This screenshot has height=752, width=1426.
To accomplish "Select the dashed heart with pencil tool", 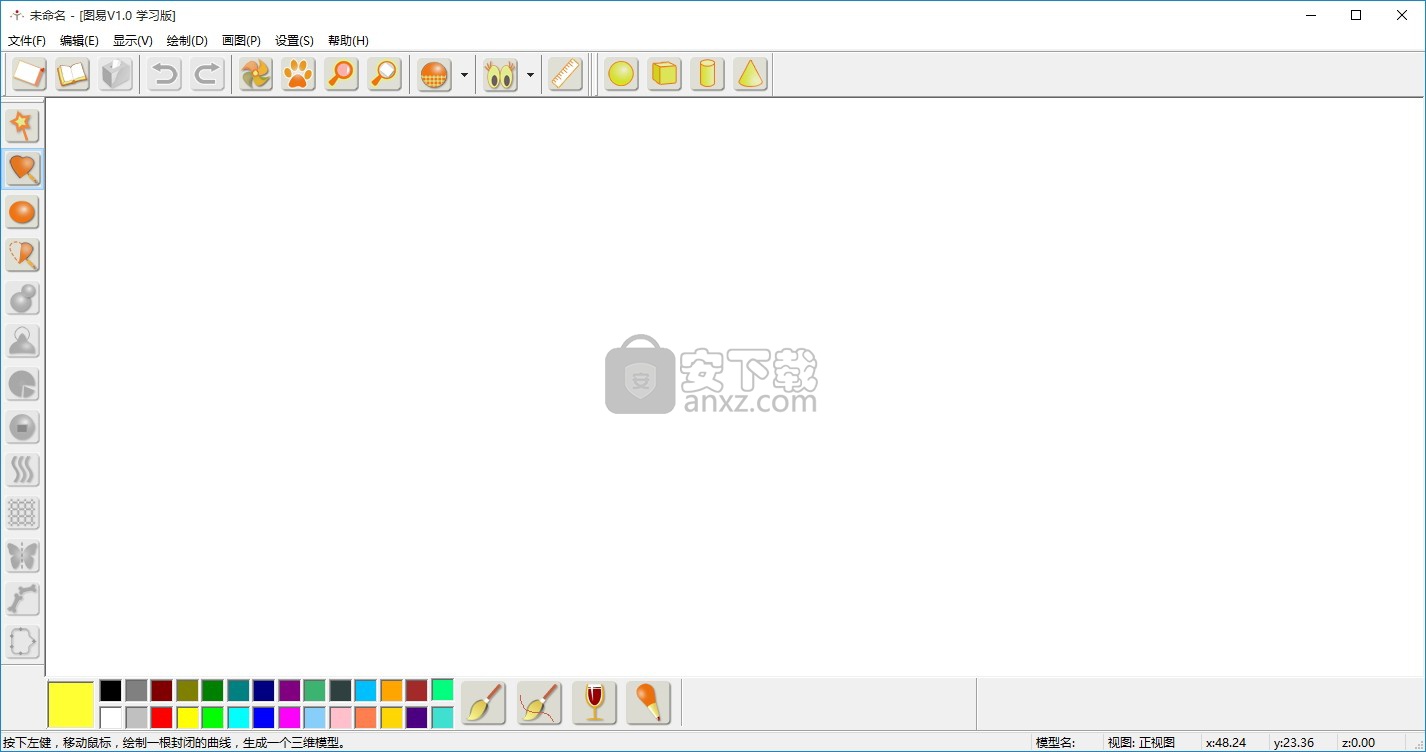I will [22, 254].
